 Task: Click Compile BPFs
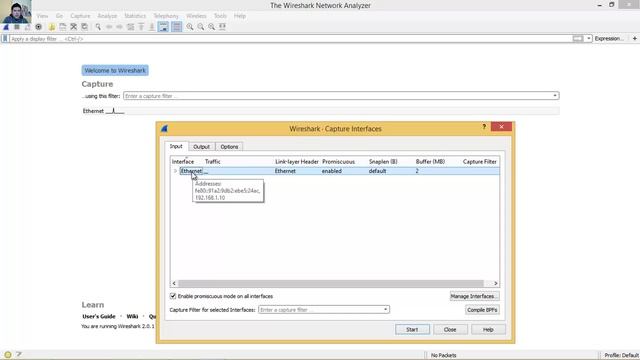pyautogui.click(x=482, y=310)
